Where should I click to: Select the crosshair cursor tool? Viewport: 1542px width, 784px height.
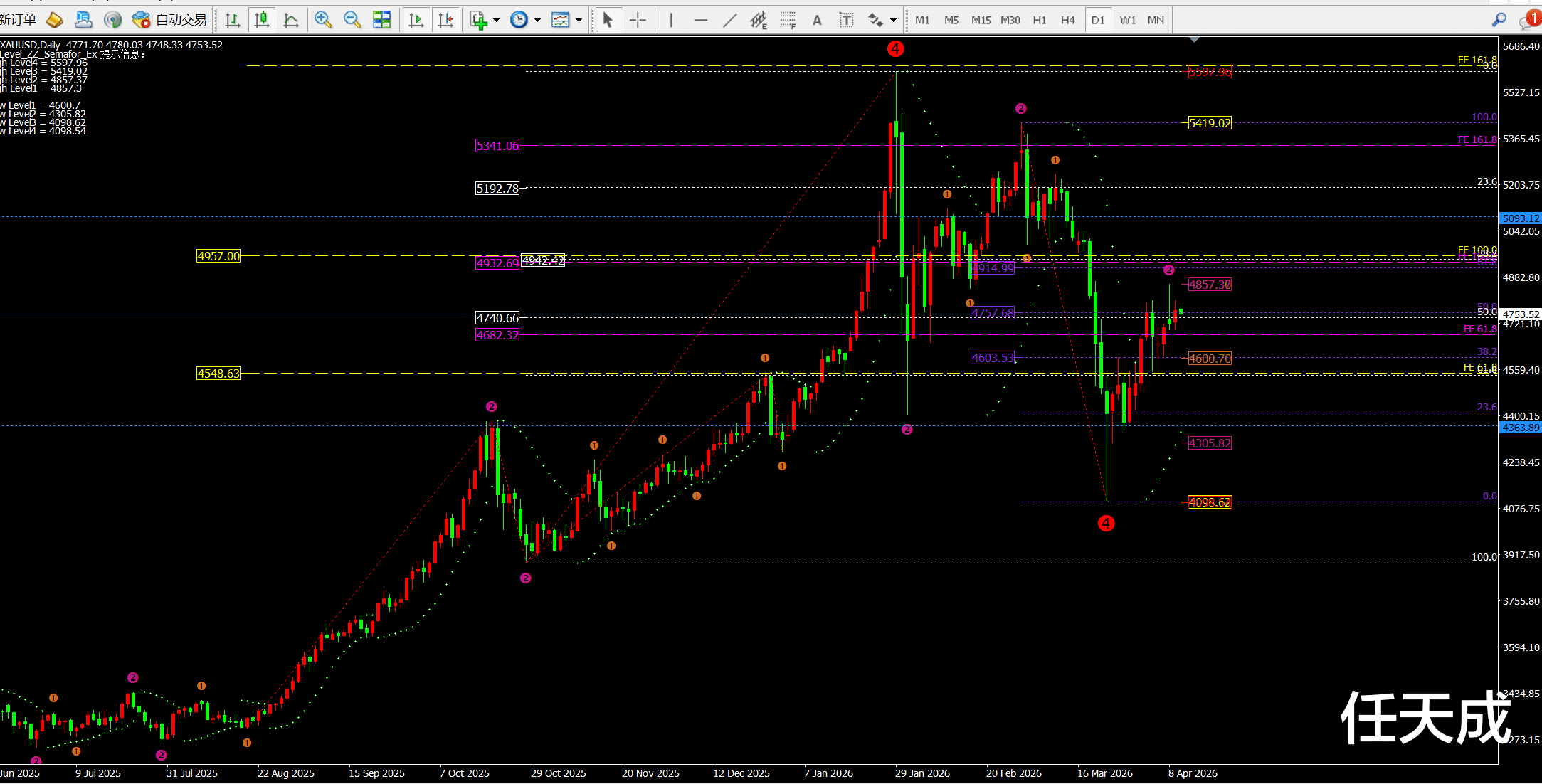[638, 20]
